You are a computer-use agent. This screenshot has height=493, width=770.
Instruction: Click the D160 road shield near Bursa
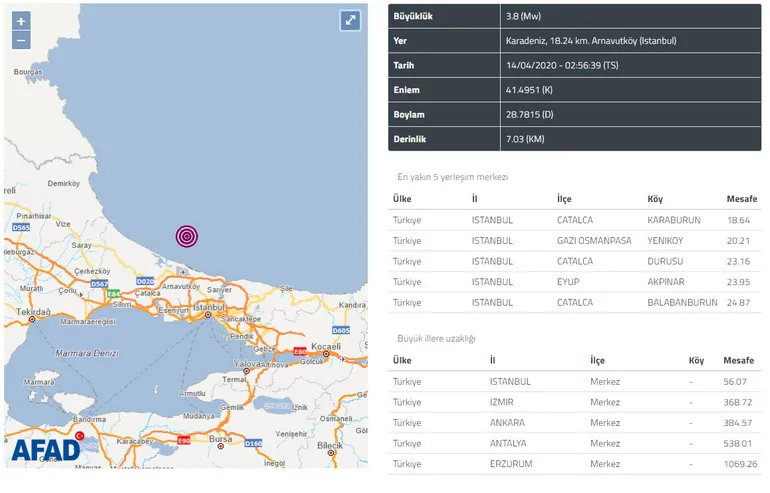click(x=254, y=443)
